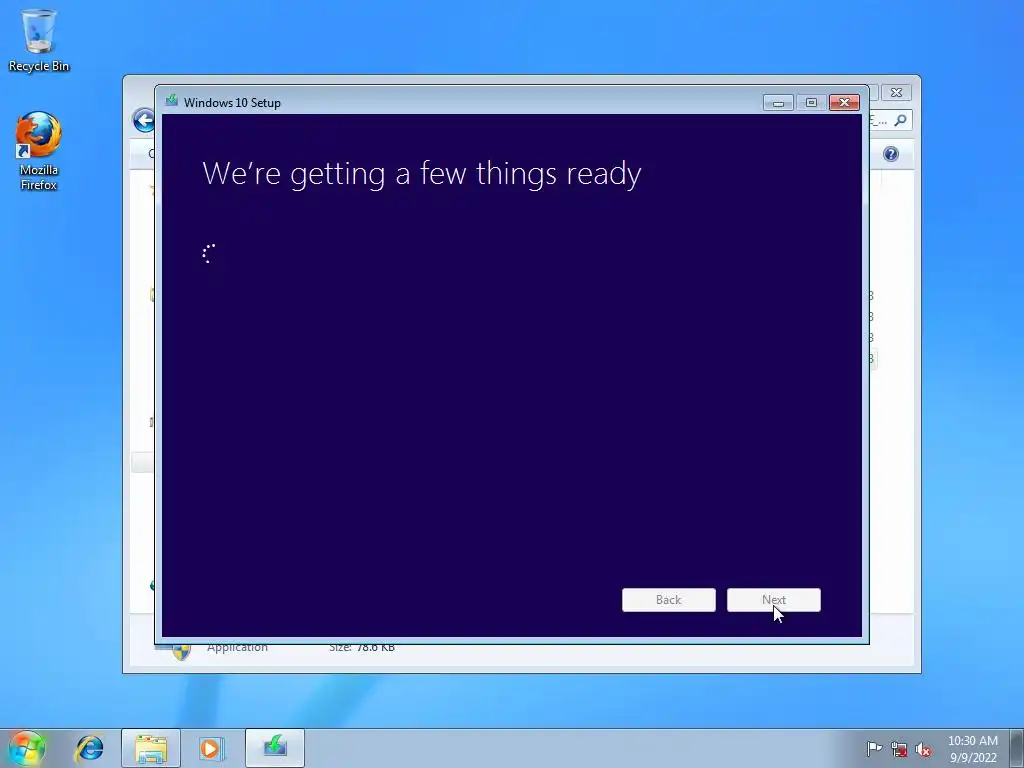Click the Windows 10 Setup title bar icon
Viewport: 1024px width, 768px height.
tap(172, 101)
